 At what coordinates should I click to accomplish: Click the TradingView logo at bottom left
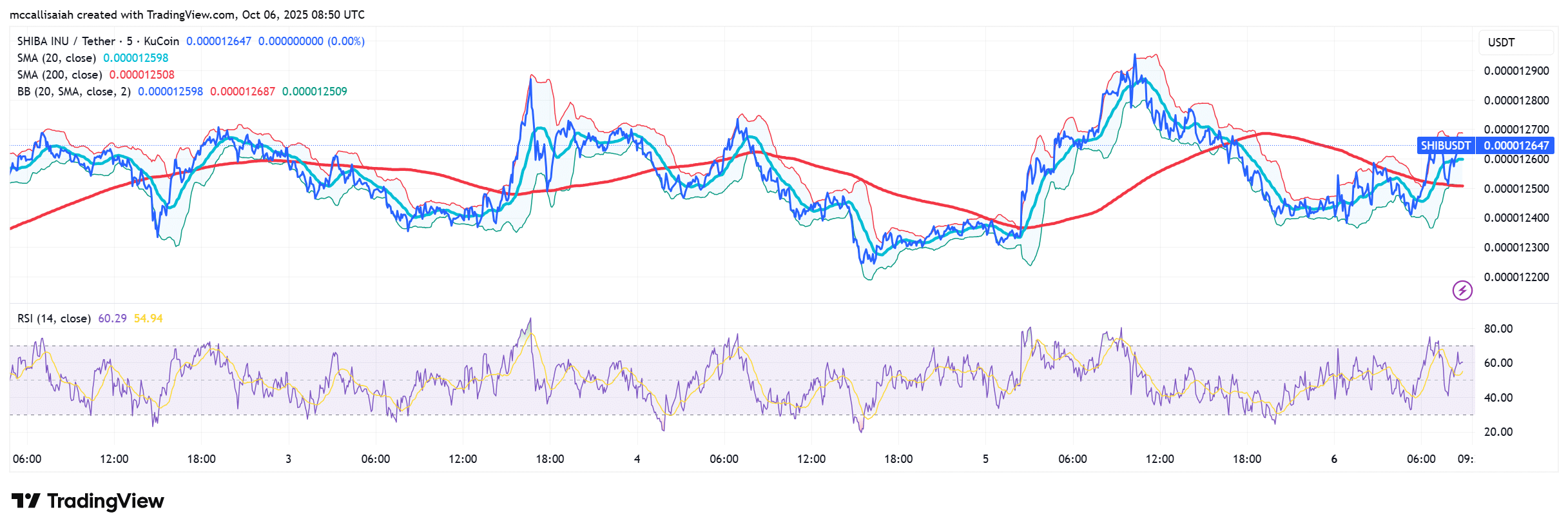88,501
